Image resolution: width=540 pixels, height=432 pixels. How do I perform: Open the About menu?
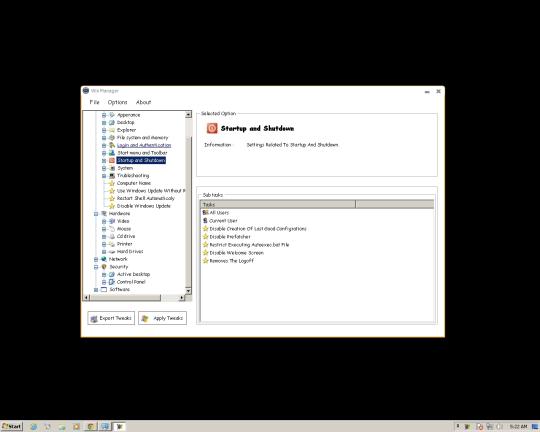(143, 102)
